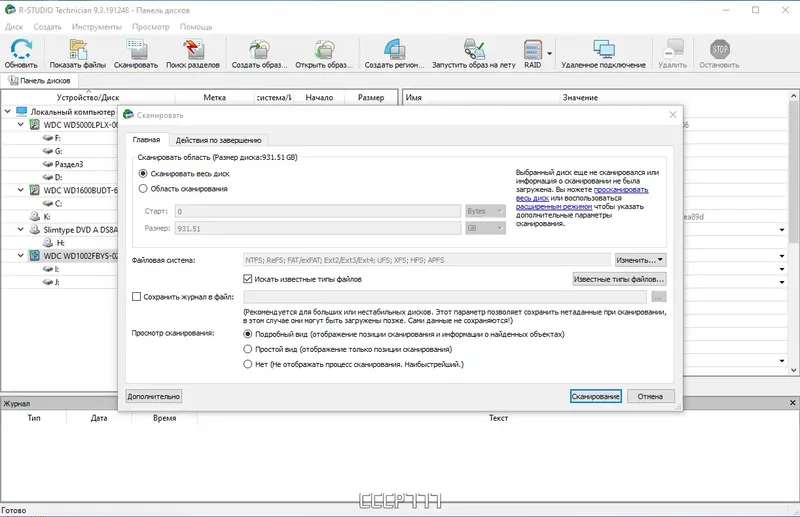
Task: Select the H: disc icon
Action: tap(47, 242)
